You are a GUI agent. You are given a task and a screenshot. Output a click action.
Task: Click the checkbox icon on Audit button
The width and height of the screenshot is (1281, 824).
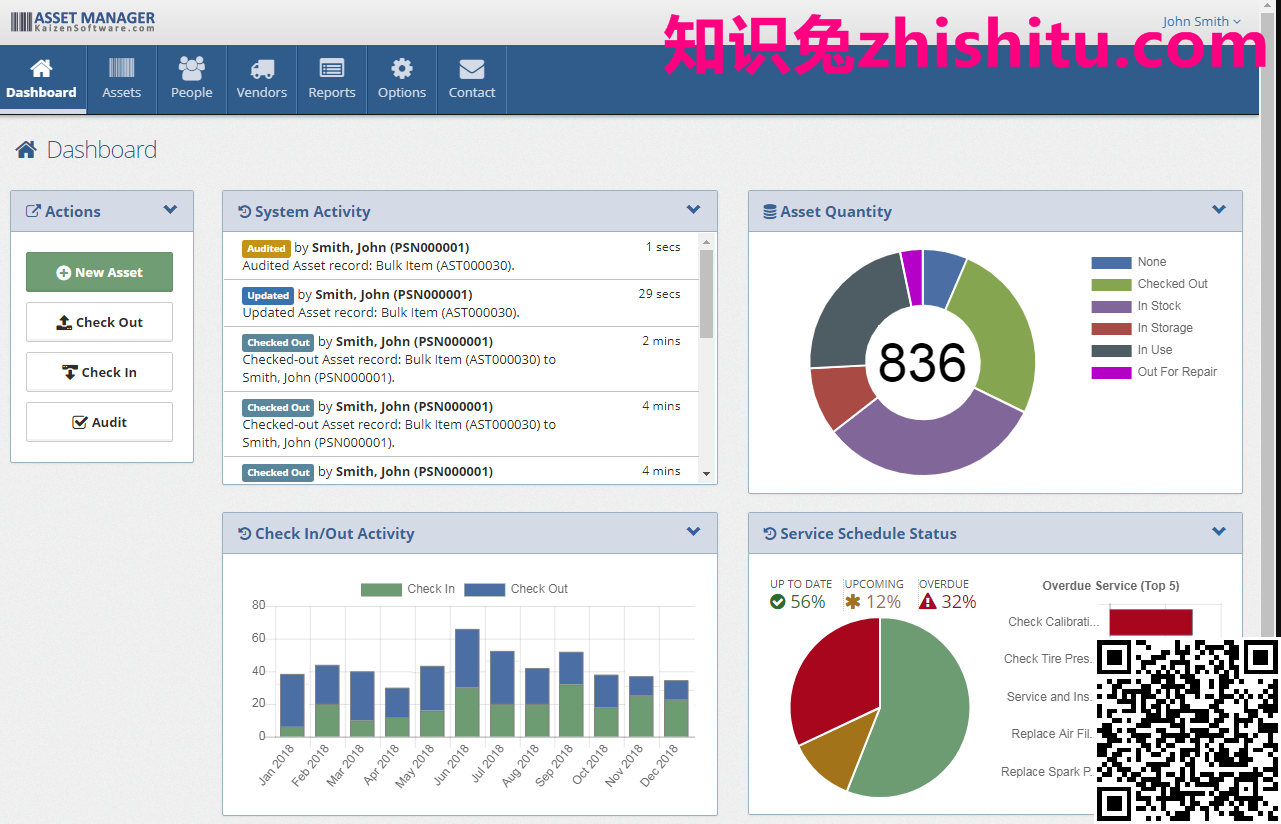[80, 422]
